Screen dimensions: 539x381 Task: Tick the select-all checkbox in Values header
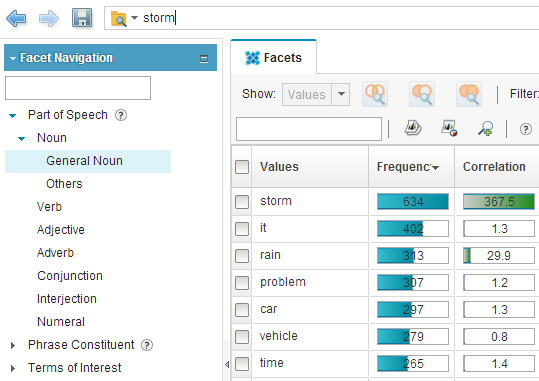[242, 167]
